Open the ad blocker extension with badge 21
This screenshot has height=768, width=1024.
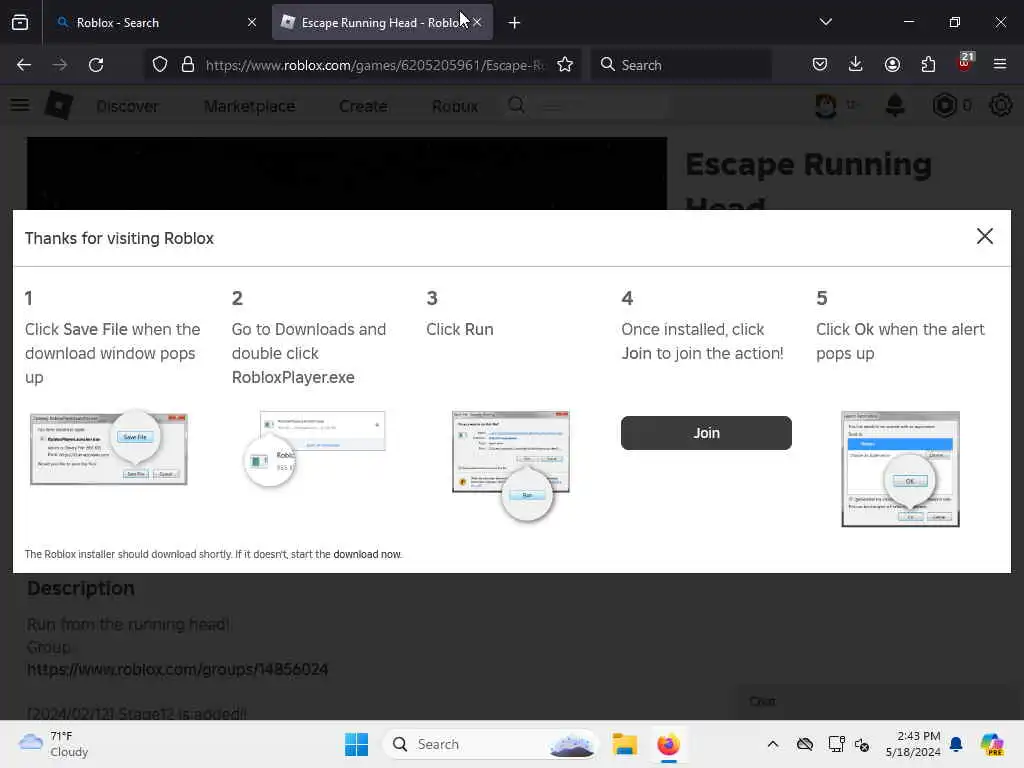coord(965,63)
